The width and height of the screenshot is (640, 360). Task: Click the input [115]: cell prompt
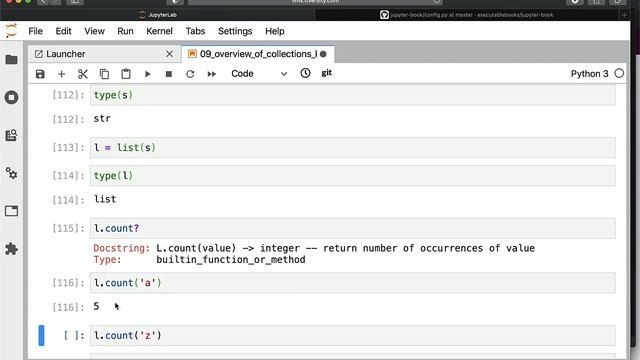coord(68,228)
